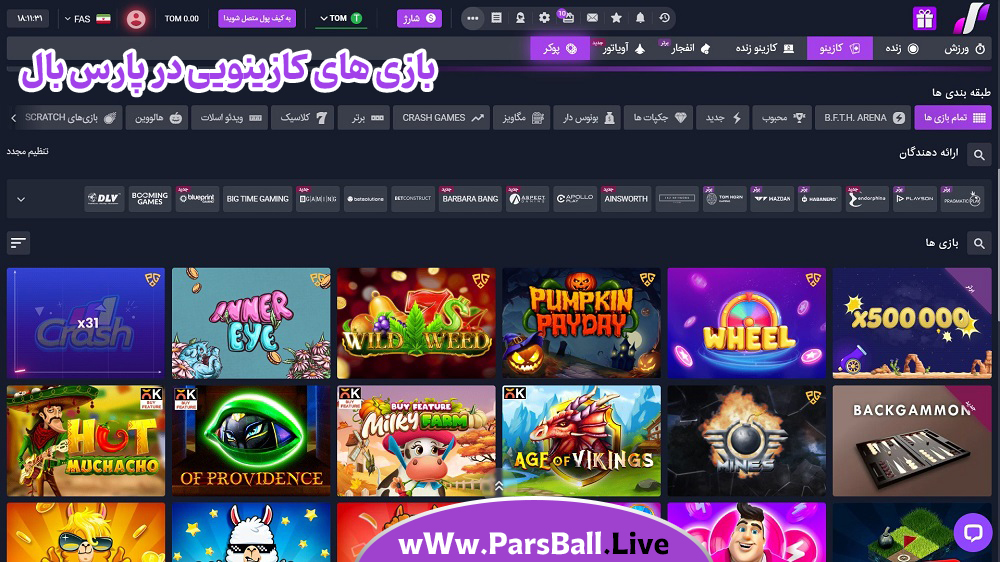
Task: Click the user profile avatar
Action: pyautogui.click(x=136, y=18)
